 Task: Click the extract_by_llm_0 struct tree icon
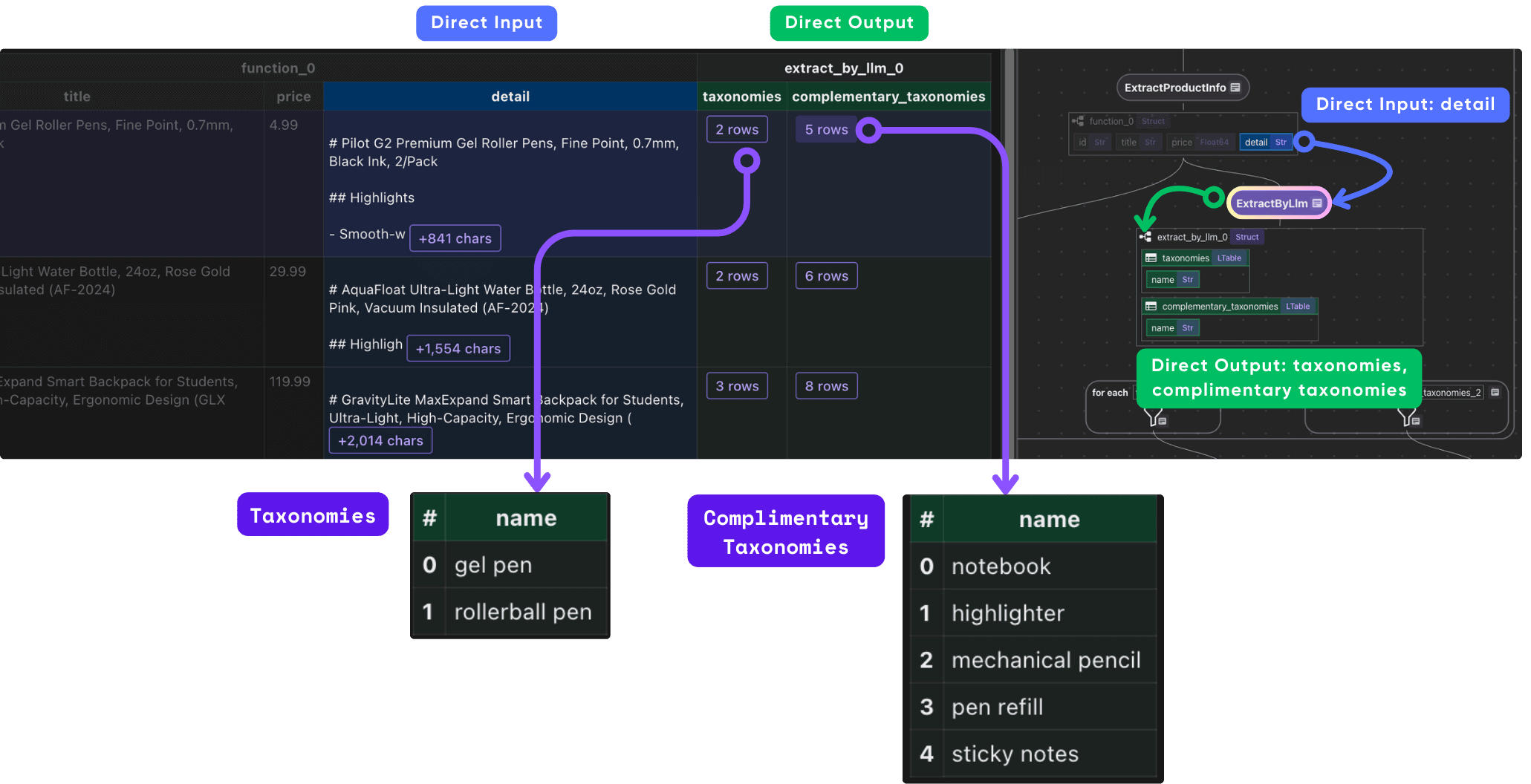click(x=1145, y=237)
